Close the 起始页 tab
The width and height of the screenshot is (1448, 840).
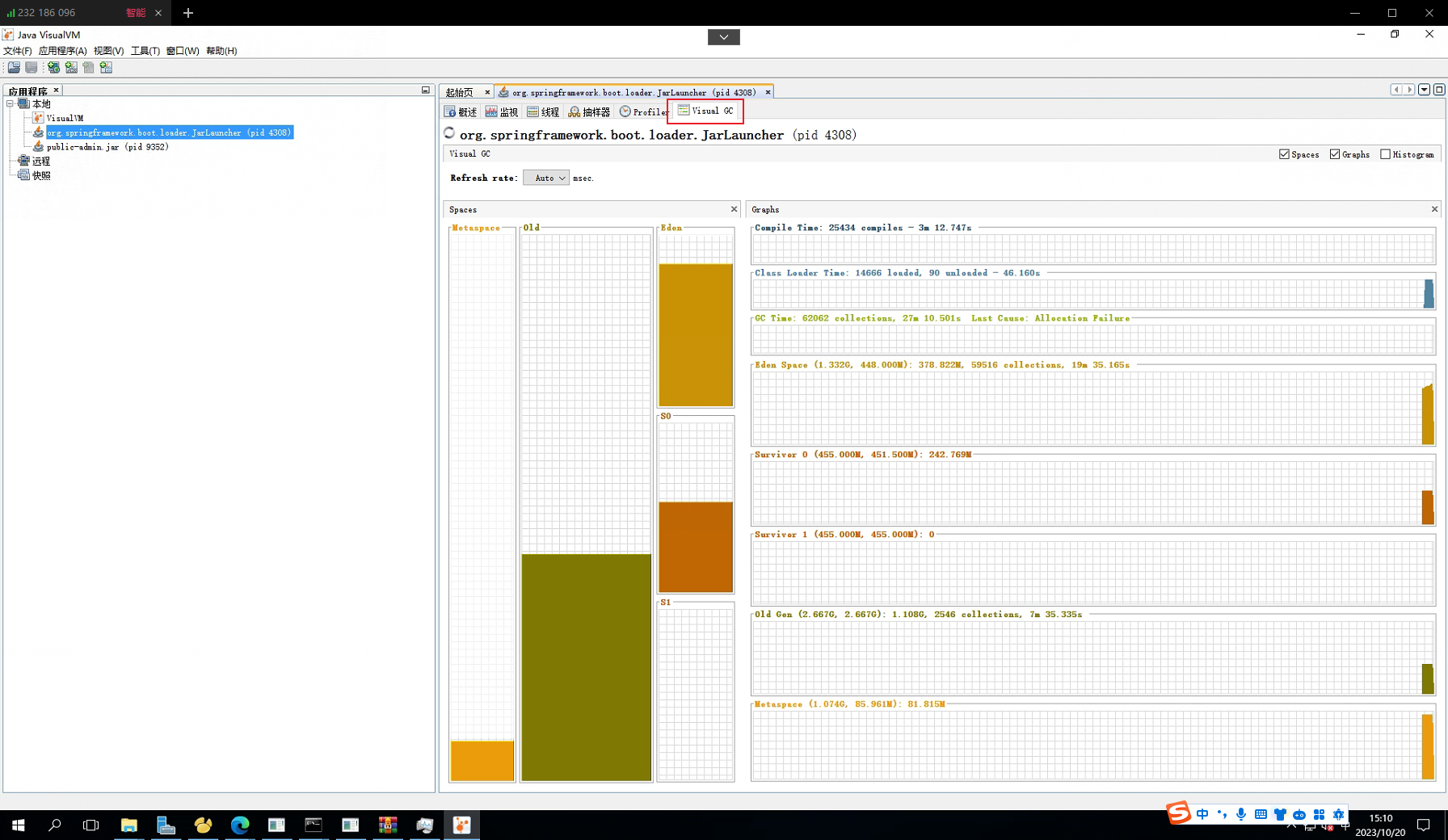pos(487,92)
